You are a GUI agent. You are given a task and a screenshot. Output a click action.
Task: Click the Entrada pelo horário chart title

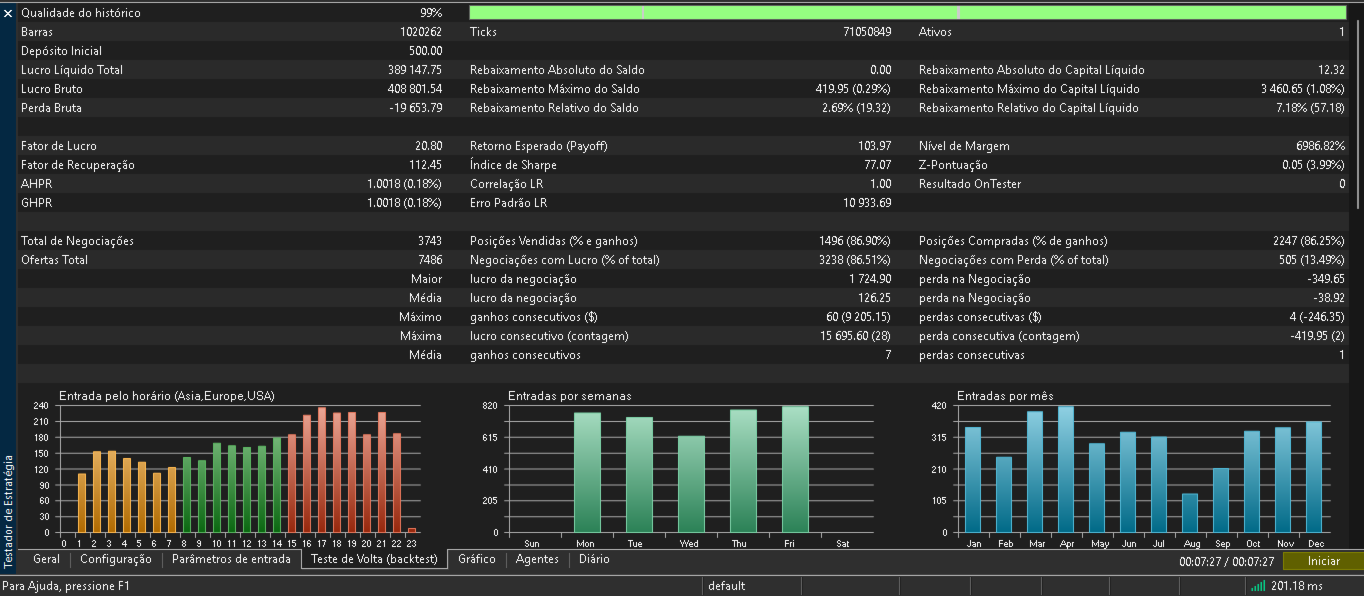[166, 396]
